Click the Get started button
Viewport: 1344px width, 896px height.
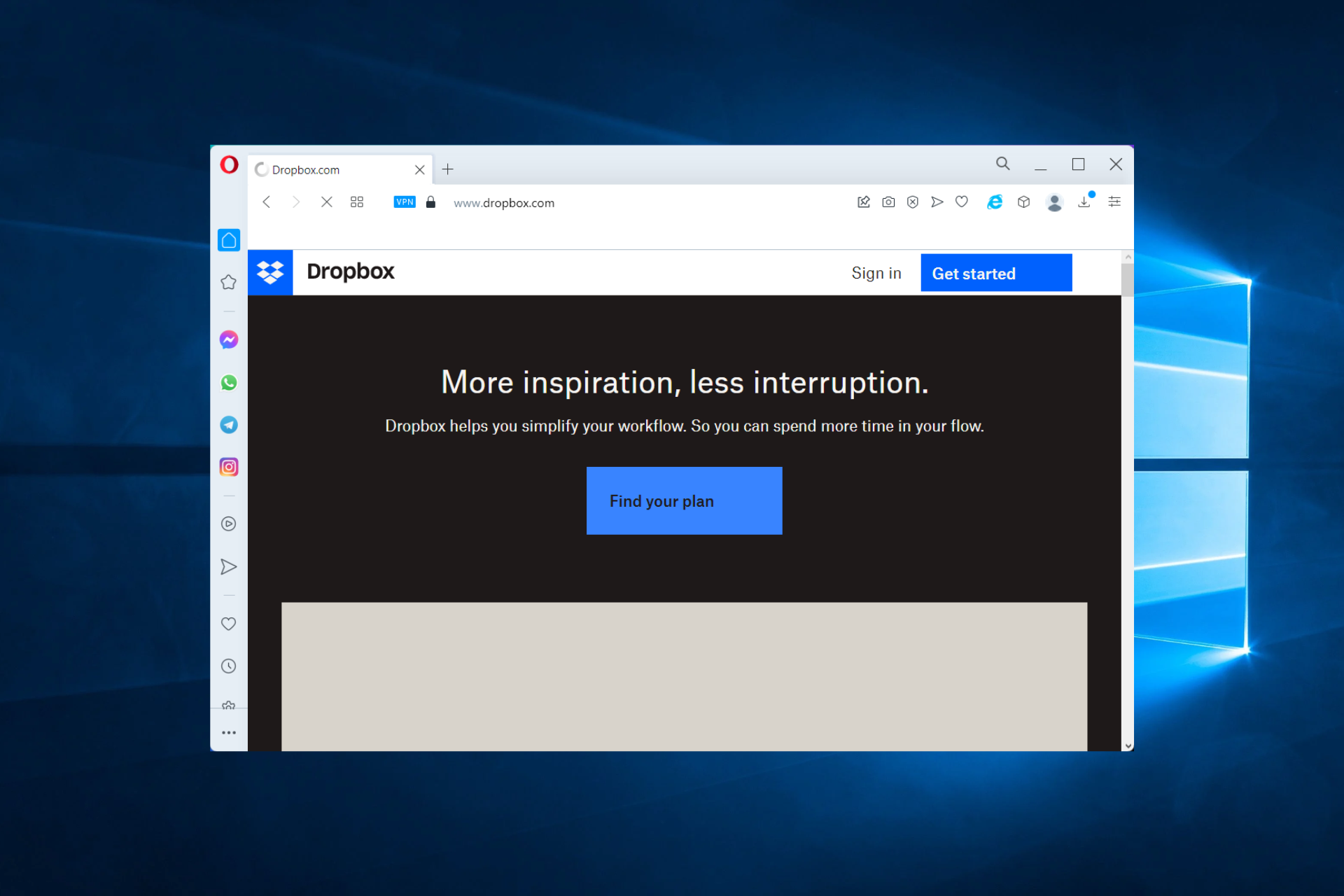[996, 273]
